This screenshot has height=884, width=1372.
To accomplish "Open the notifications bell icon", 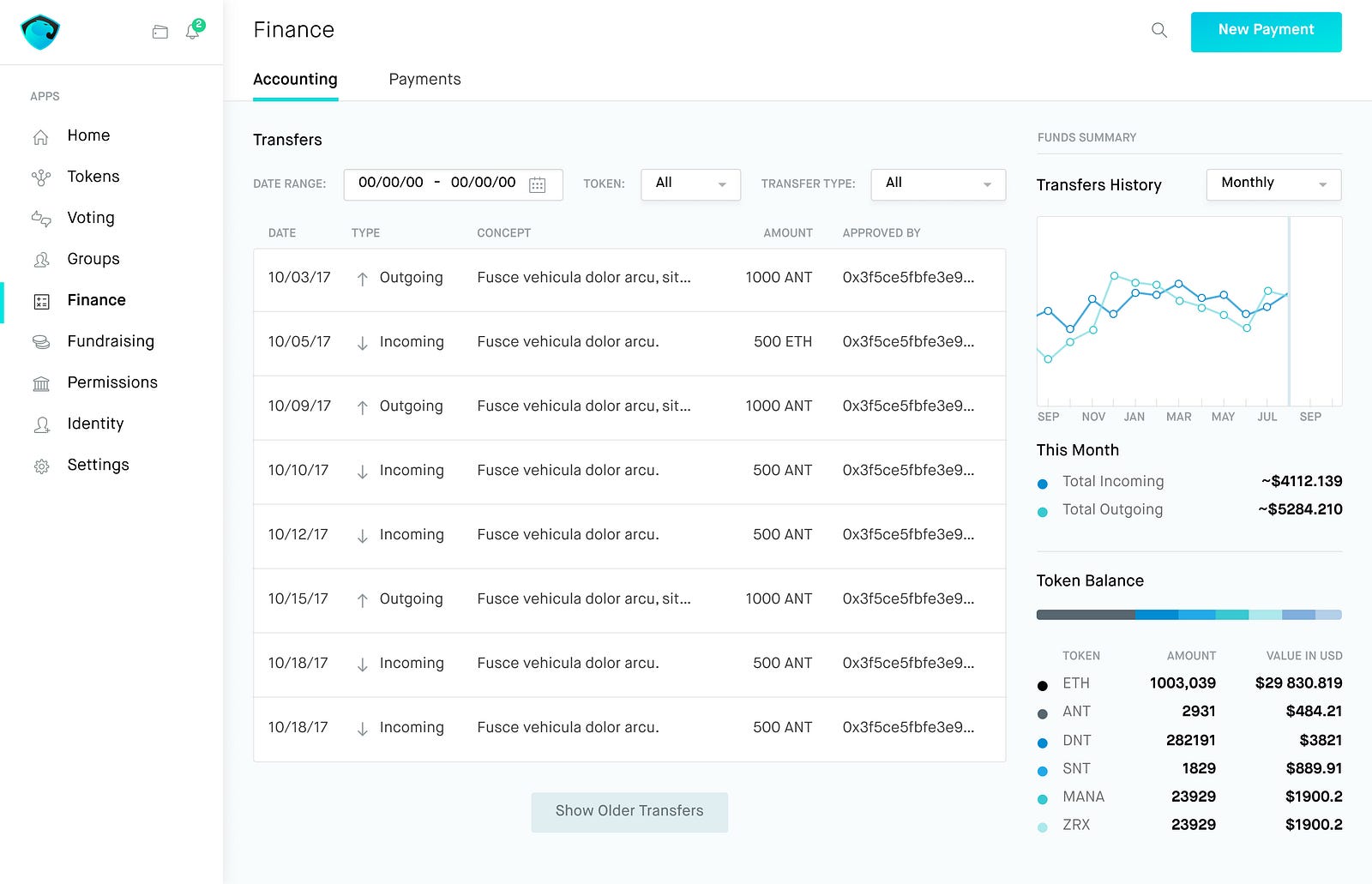I will click(193, 32).
